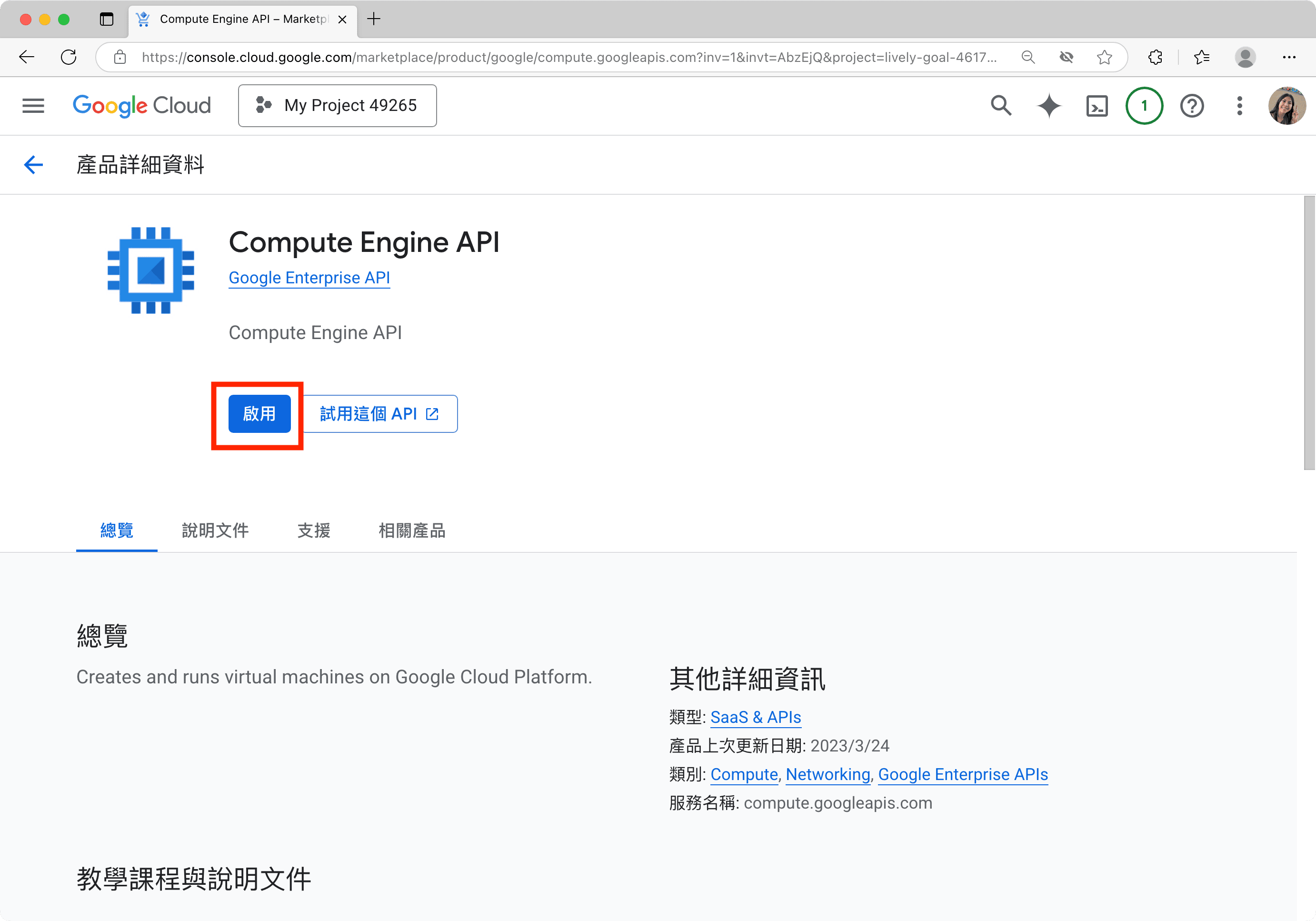Image resolution: width=1316 pixels, height=921 pixels.
Task: Open the user account avatar photo
Action: [1287, 106]
